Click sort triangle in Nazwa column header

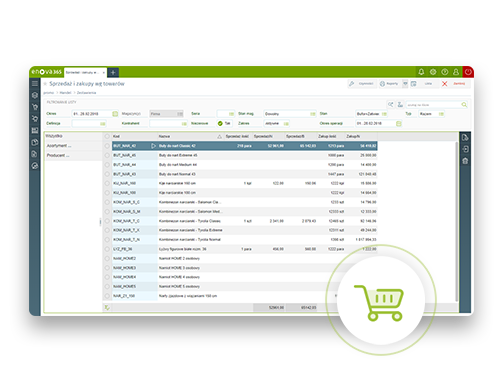coord(219,136)
